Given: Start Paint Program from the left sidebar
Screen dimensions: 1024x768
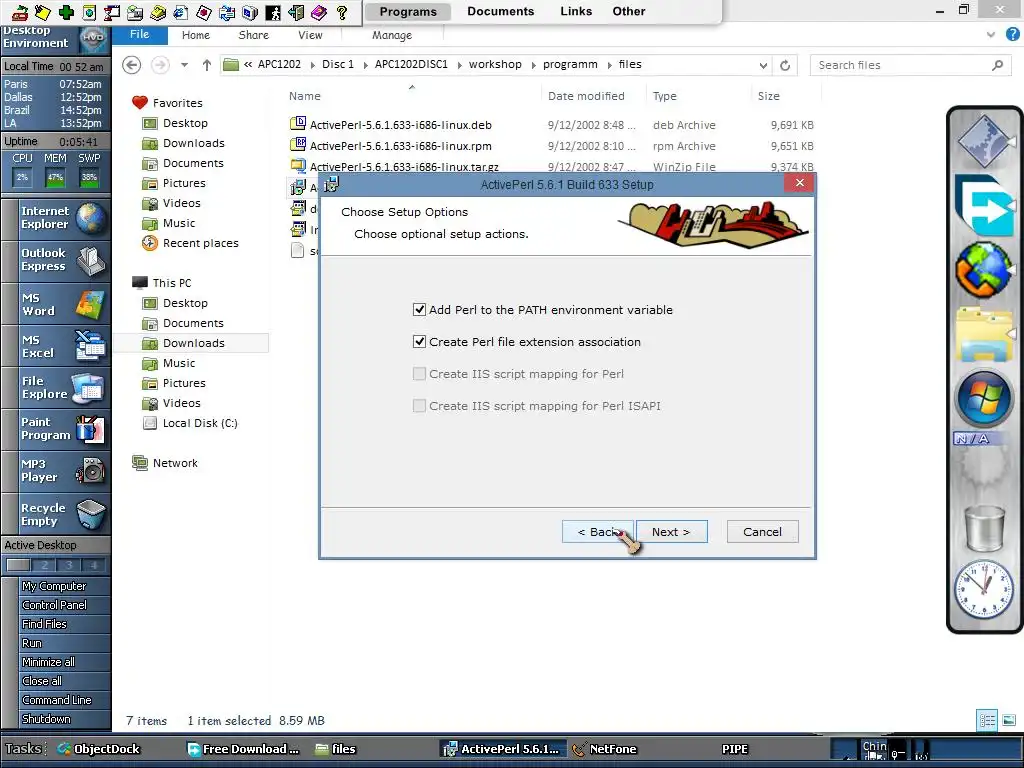Looking at the screenshot, I should click(56, 429).
